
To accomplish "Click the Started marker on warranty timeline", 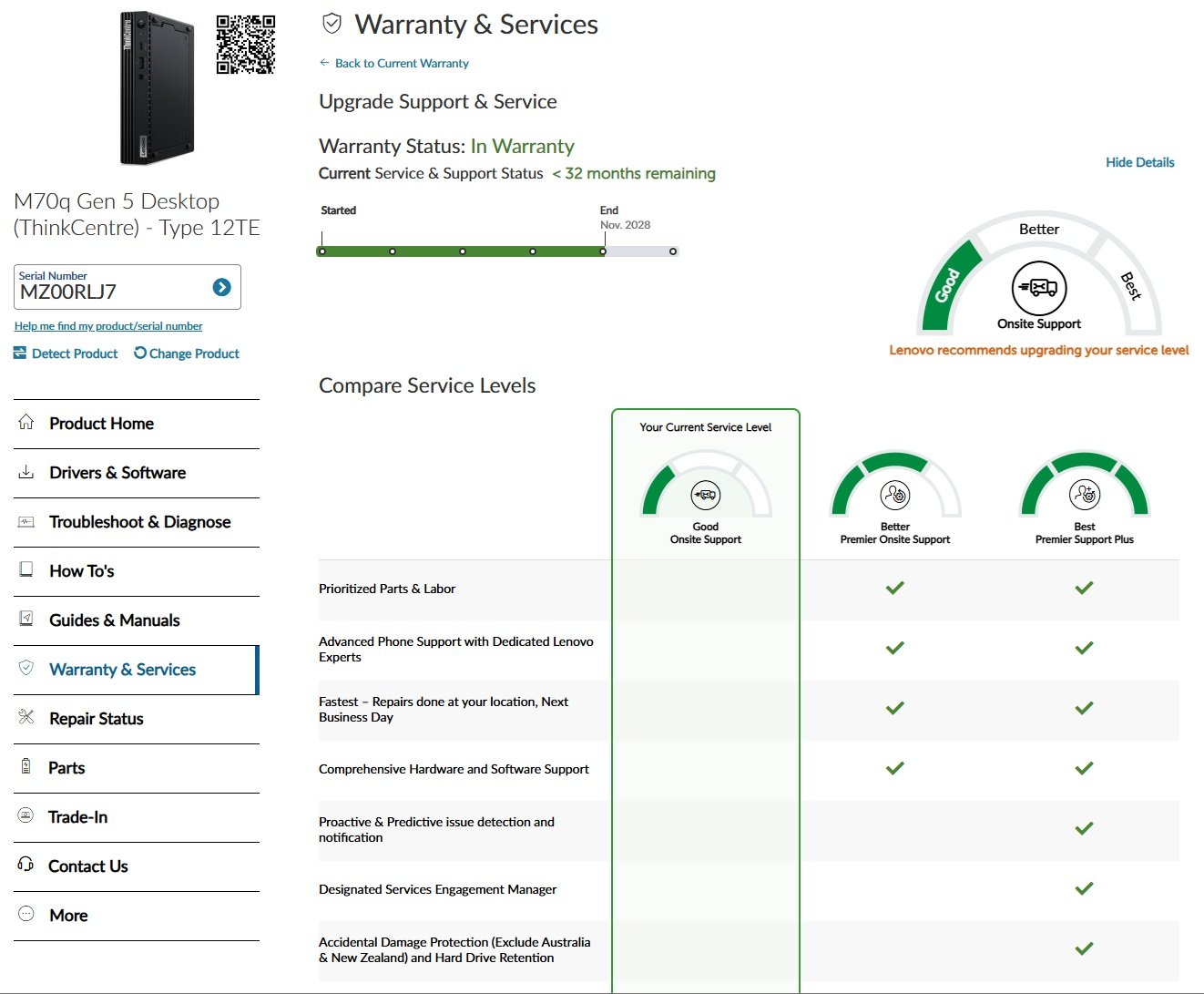I will (x=321, y=251).
